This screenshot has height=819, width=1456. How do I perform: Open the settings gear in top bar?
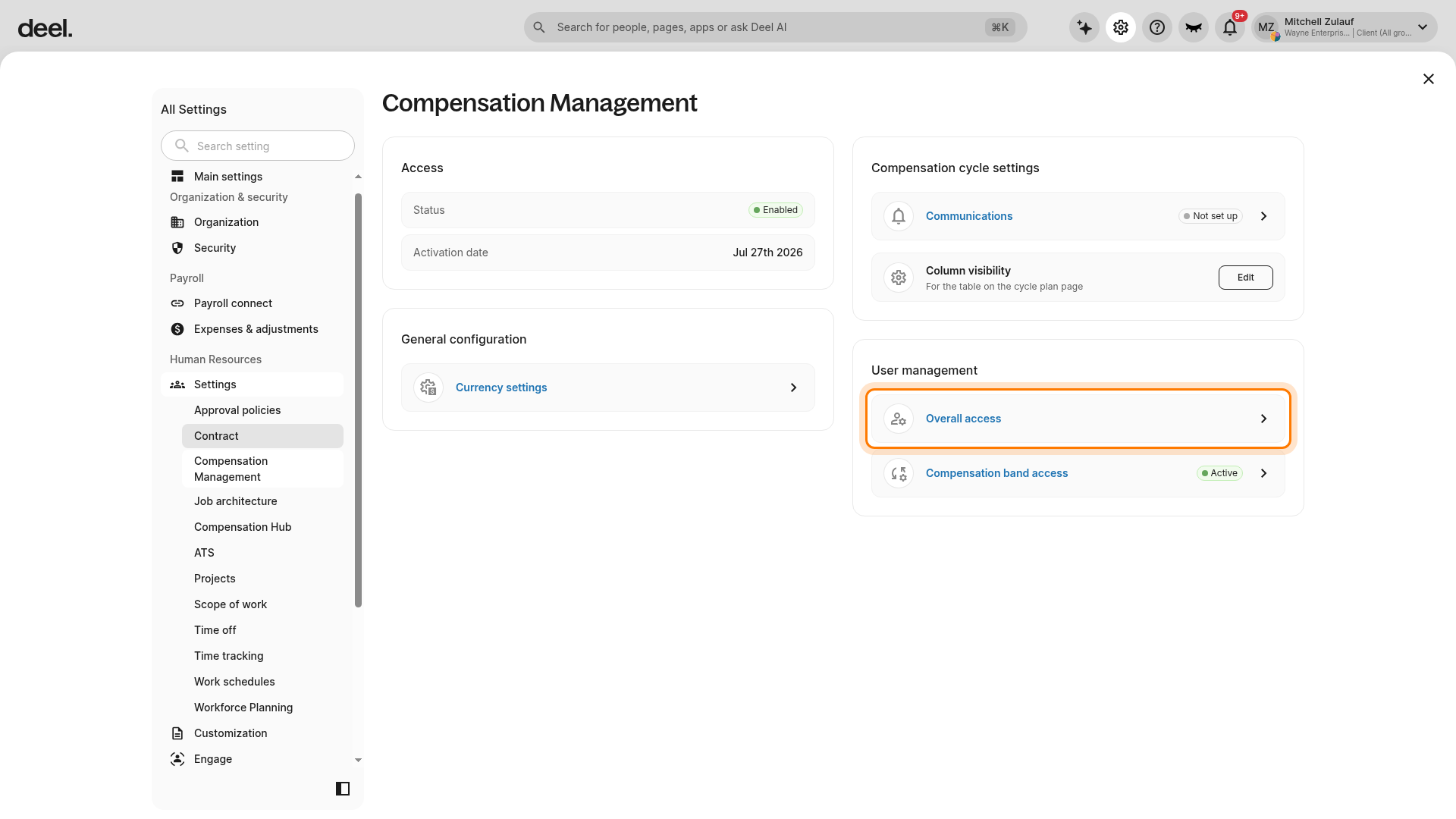[1121, 27]
